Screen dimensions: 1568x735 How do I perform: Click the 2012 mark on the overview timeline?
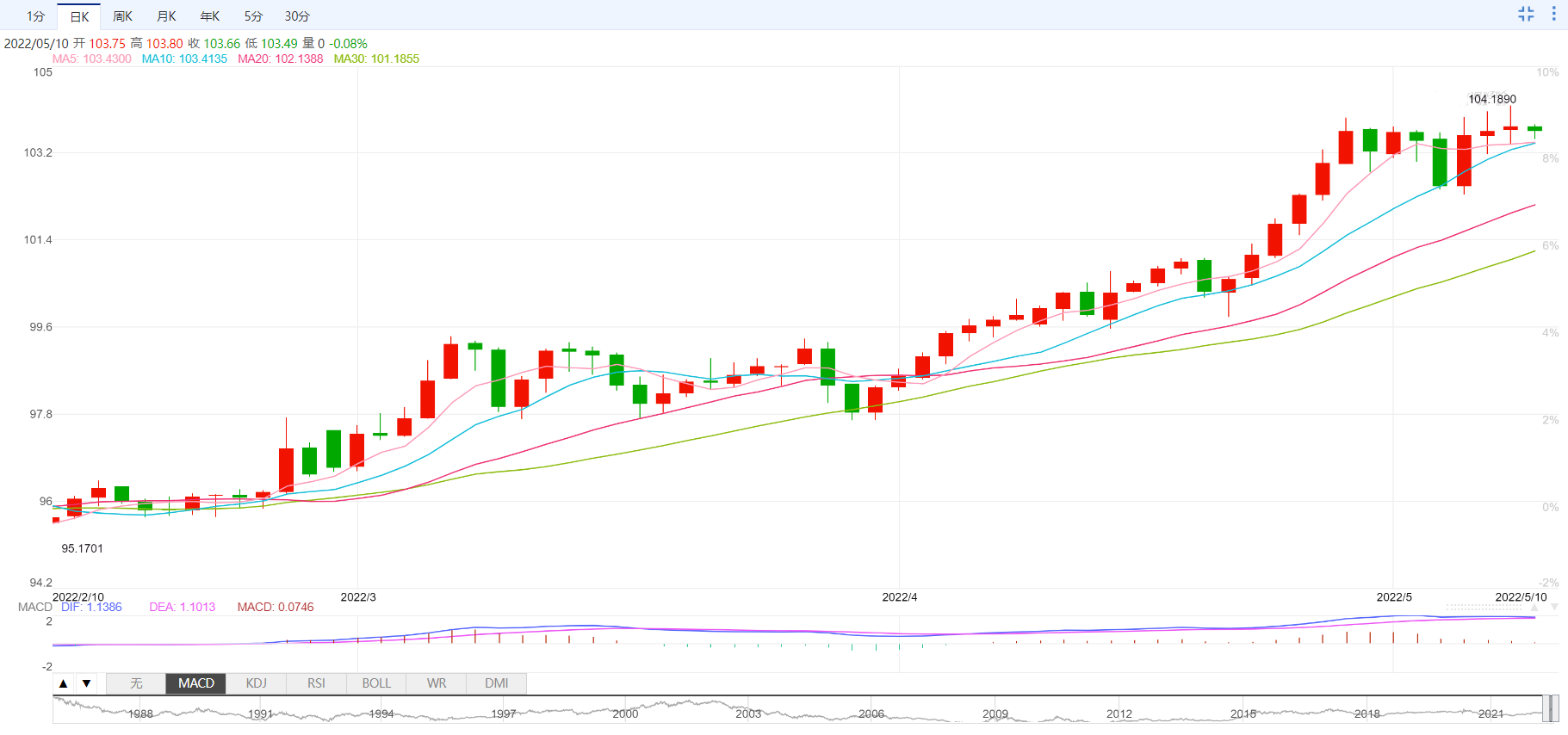[x=1119, y=714]
